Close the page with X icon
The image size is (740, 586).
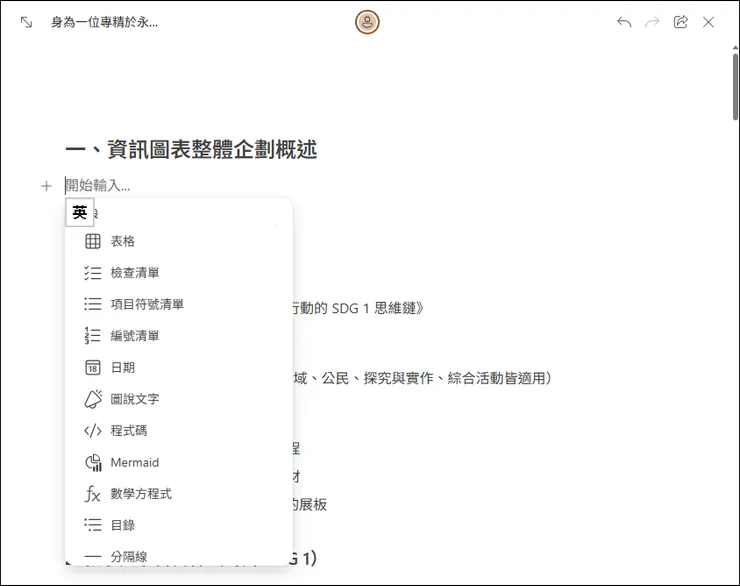pos(708,22)
